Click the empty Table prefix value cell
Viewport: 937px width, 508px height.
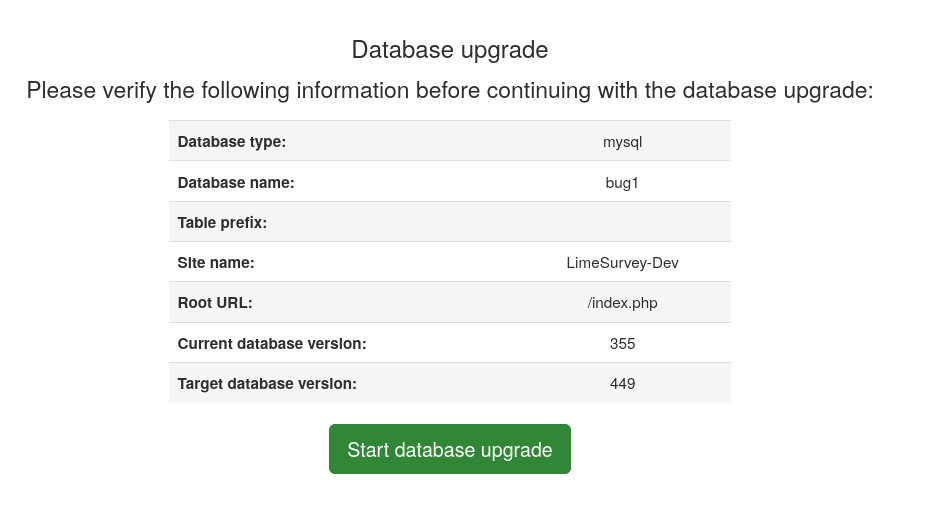622,223
